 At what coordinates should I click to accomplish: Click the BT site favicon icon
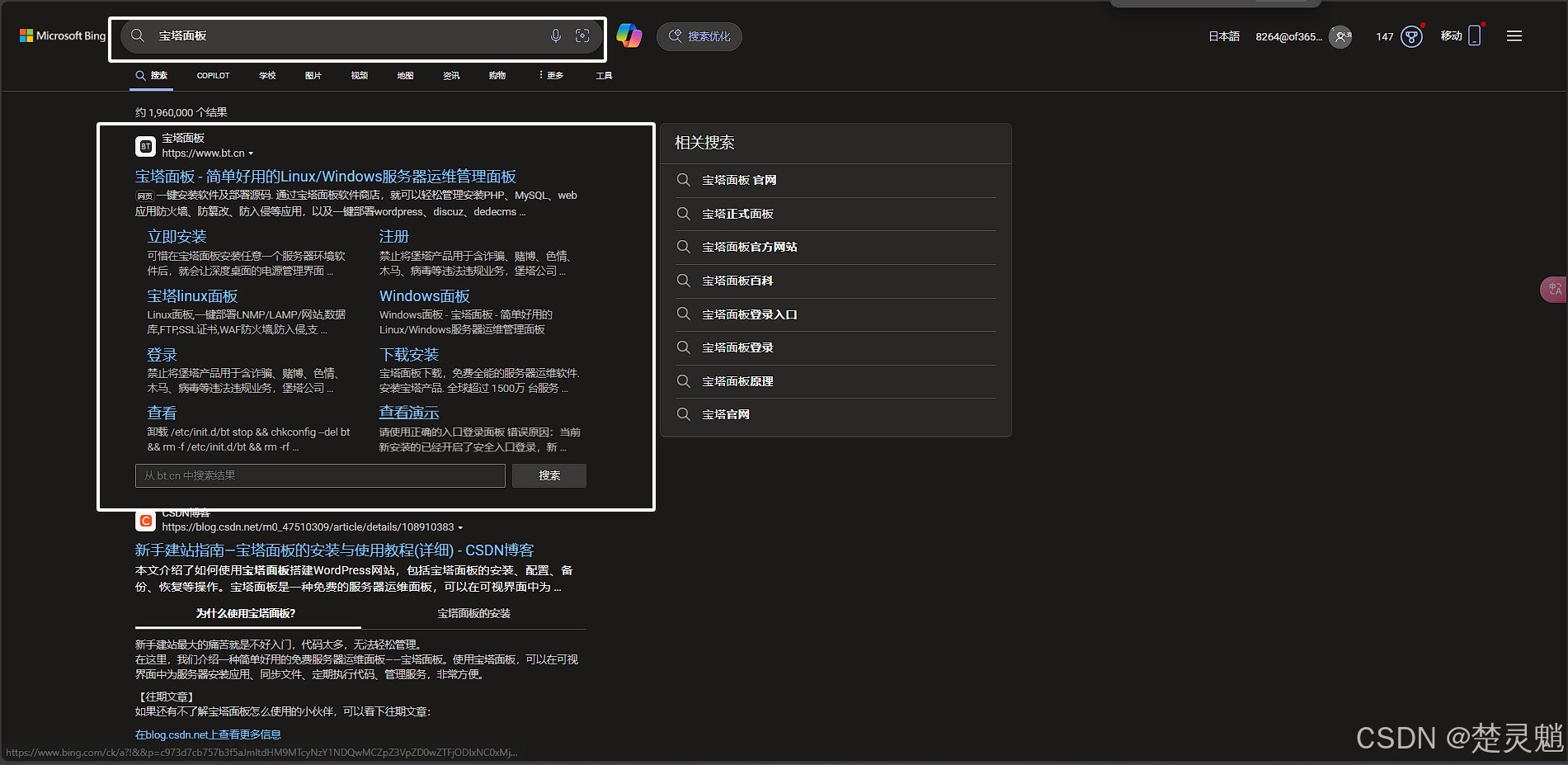click(145, 146)
